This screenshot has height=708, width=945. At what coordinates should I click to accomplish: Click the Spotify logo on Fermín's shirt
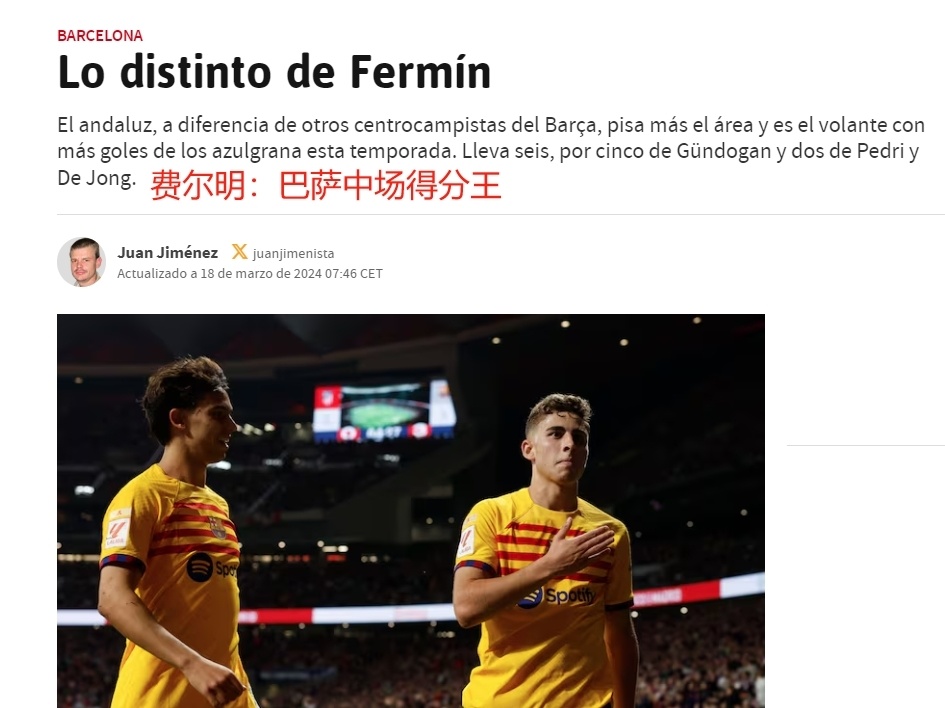556,597
